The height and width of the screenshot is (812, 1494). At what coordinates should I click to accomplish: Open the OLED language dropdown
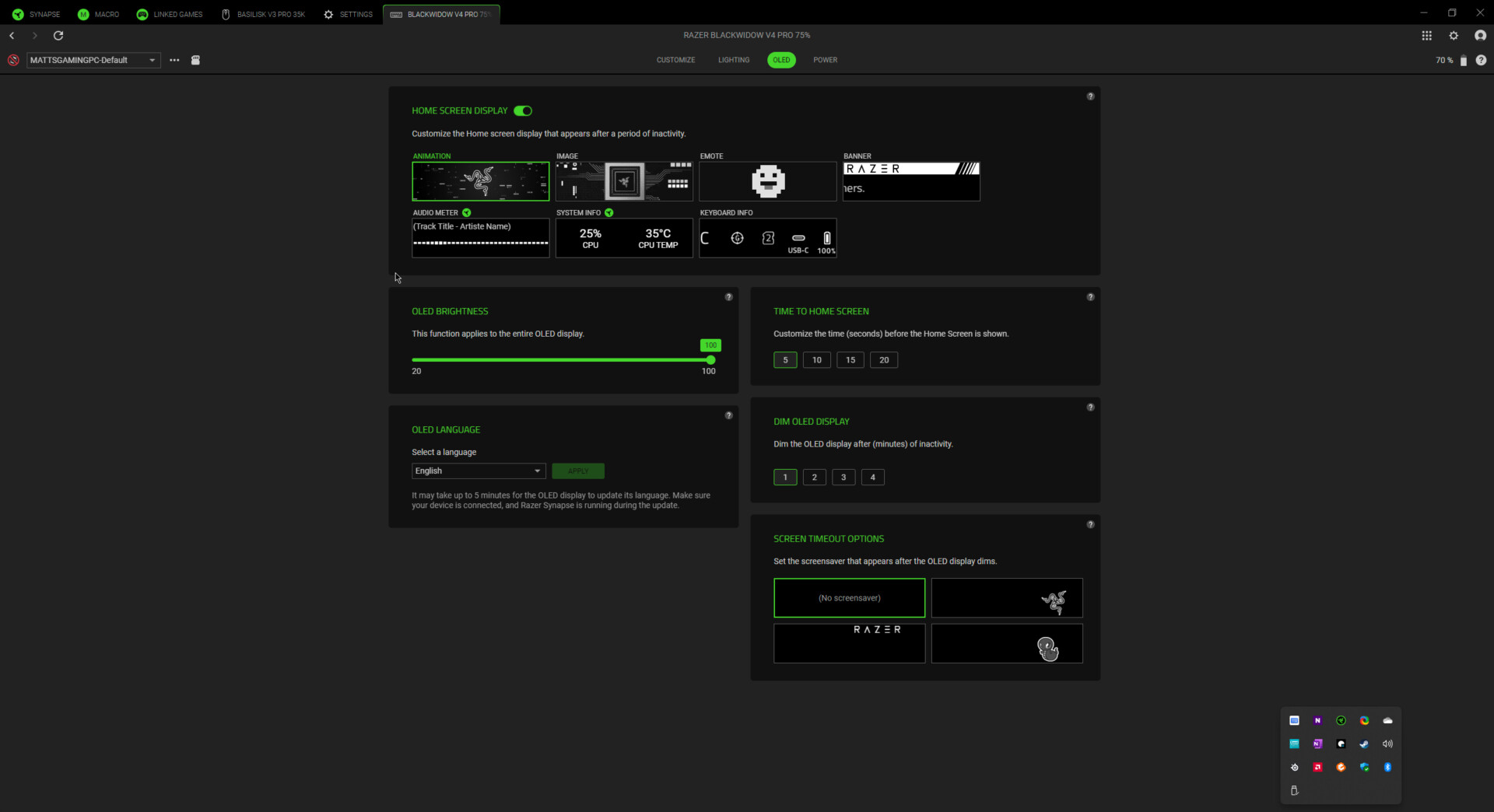click(478, 471)
